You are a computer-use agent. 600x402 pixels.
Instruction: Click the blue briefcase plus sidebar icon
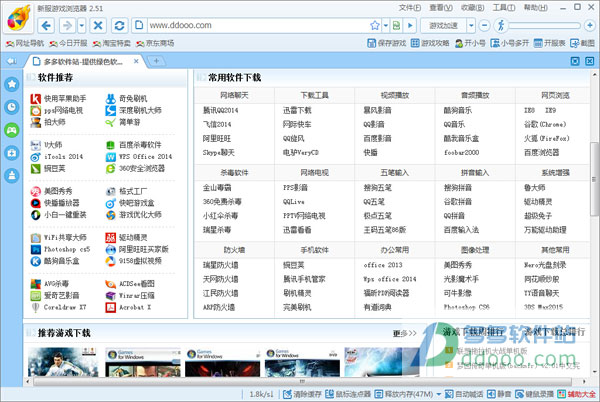point(12,153)
